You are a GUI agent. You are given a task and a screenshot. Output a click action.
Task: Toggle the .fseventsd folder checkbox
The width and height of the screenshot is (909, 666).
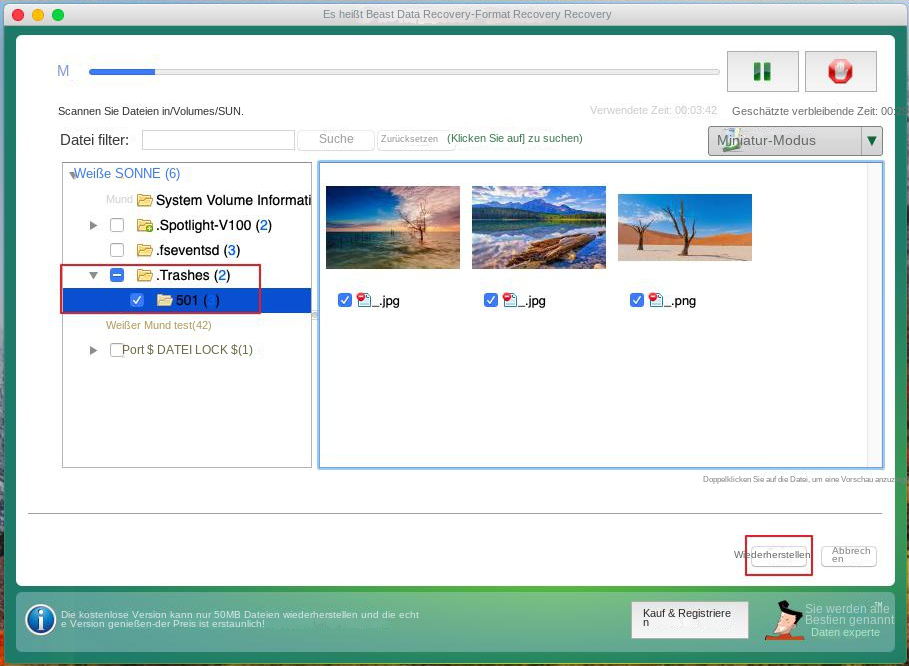pos(117,250)
